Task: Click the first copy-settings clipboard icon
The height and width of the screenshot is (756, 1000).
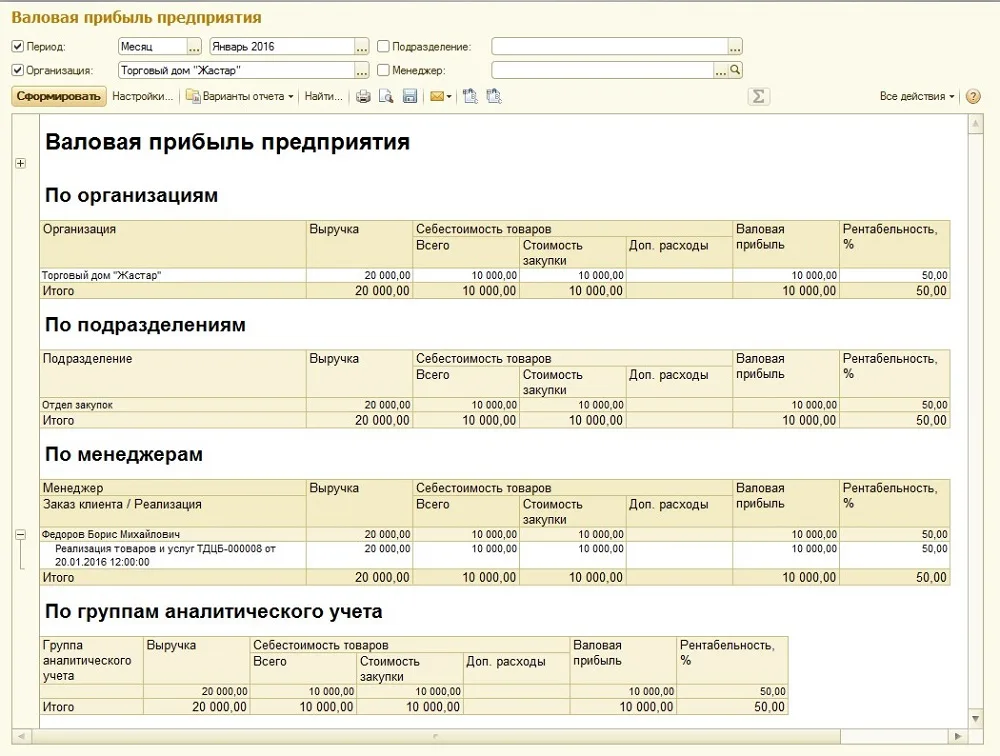Action: point(470,96)
